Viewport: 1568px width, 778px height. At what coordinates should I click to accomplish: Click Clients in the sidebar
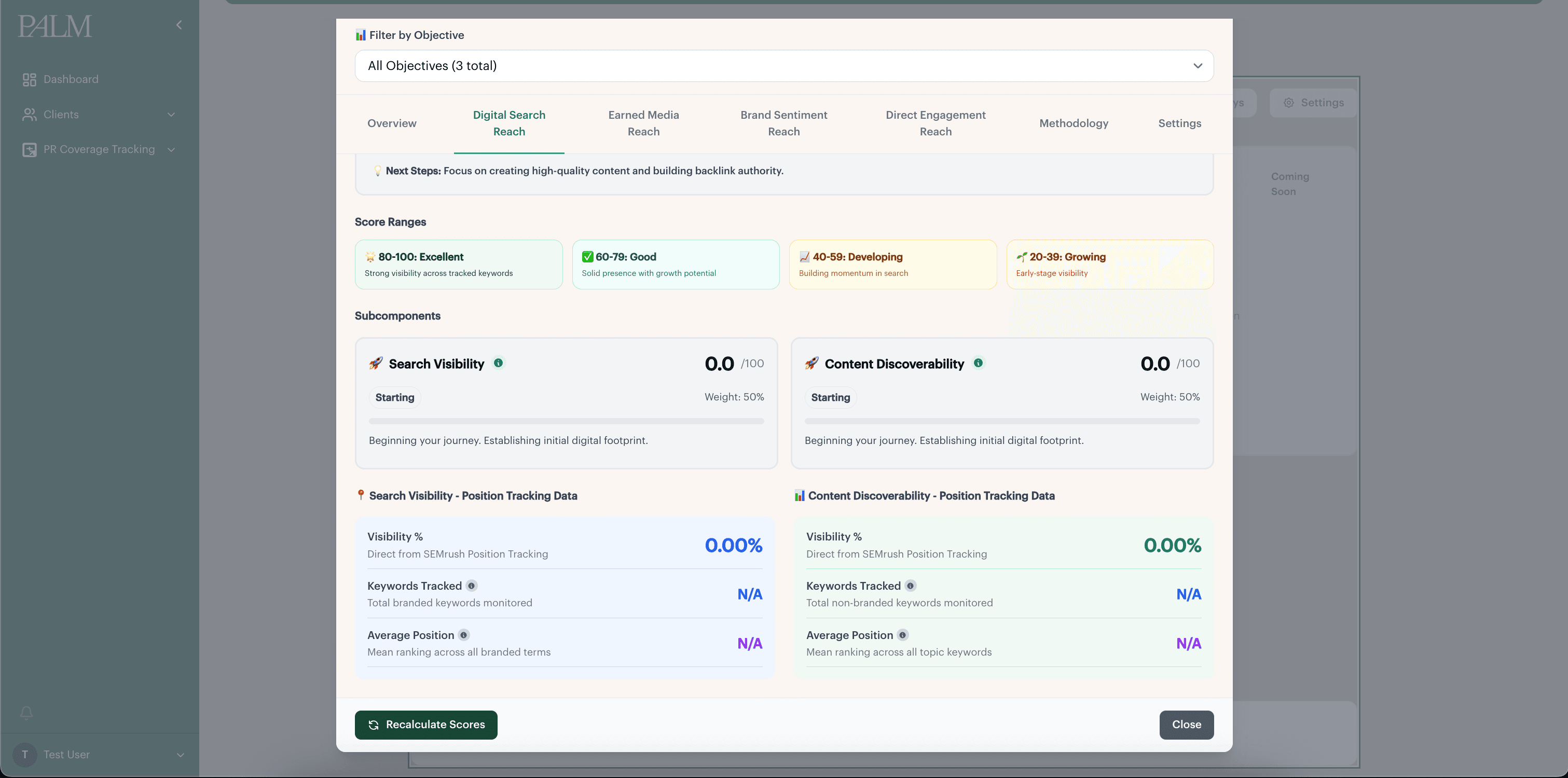click(x=61, y=114)
